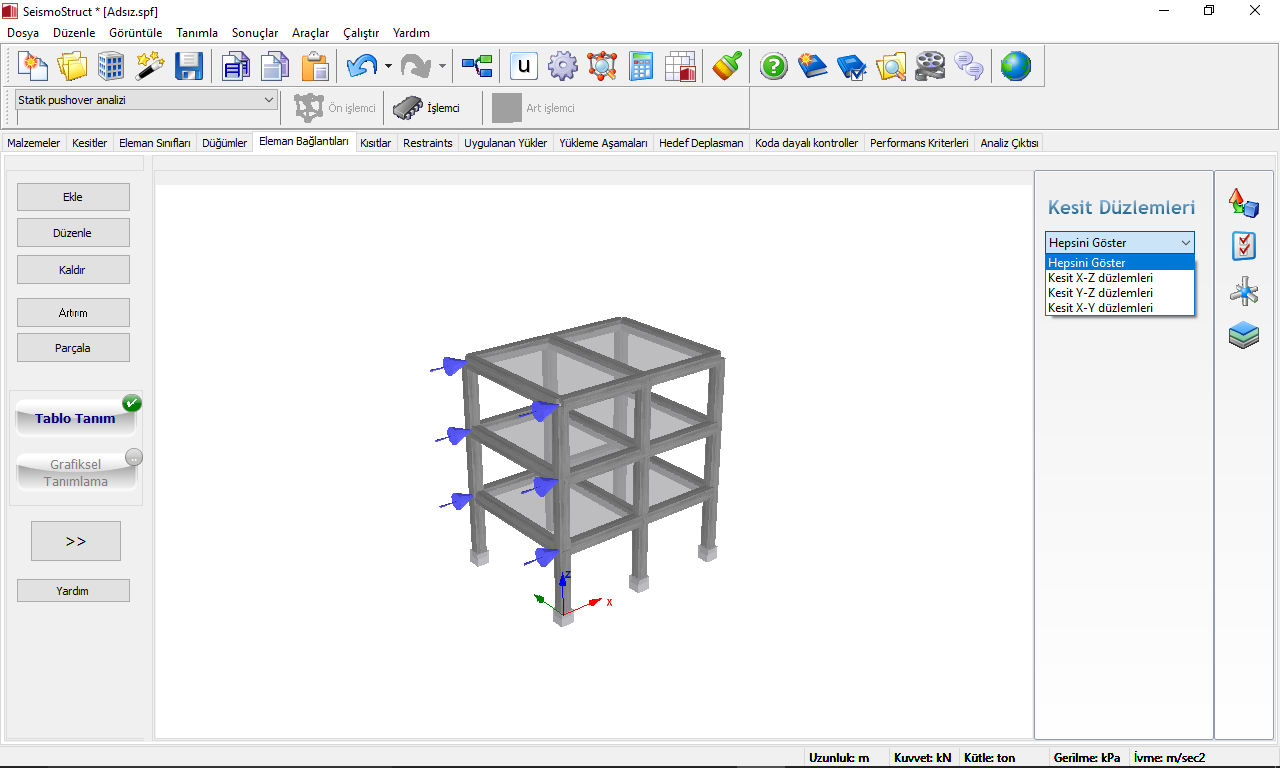Click the 3D node joint icon in sidebar

point(1244,292)
